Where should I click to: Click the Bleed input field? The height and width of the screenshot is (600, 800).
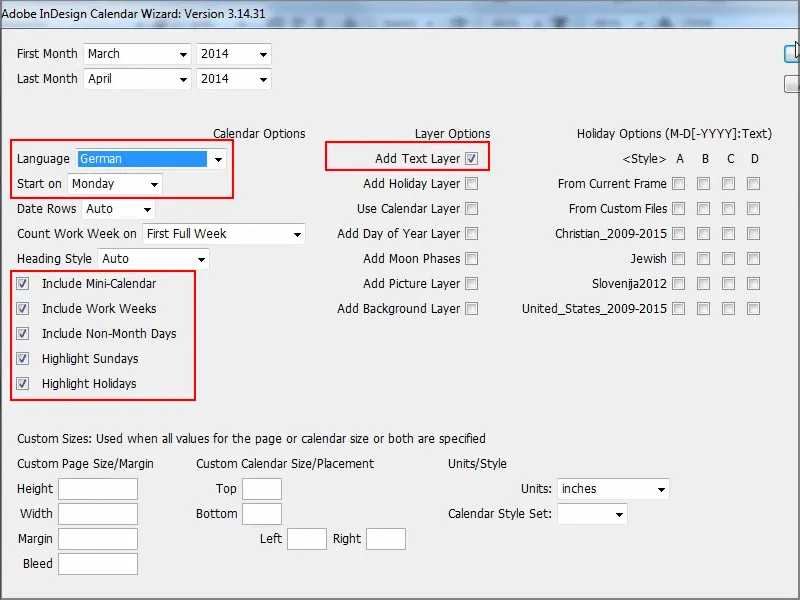[x=98, y=564]
